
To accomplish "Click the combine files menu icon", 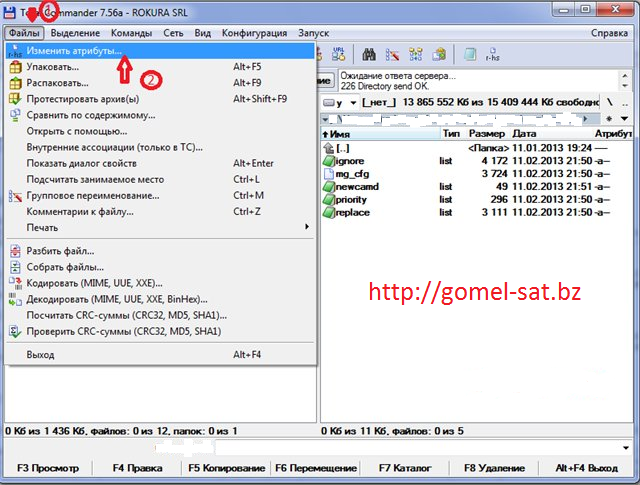I will [15, 267].
